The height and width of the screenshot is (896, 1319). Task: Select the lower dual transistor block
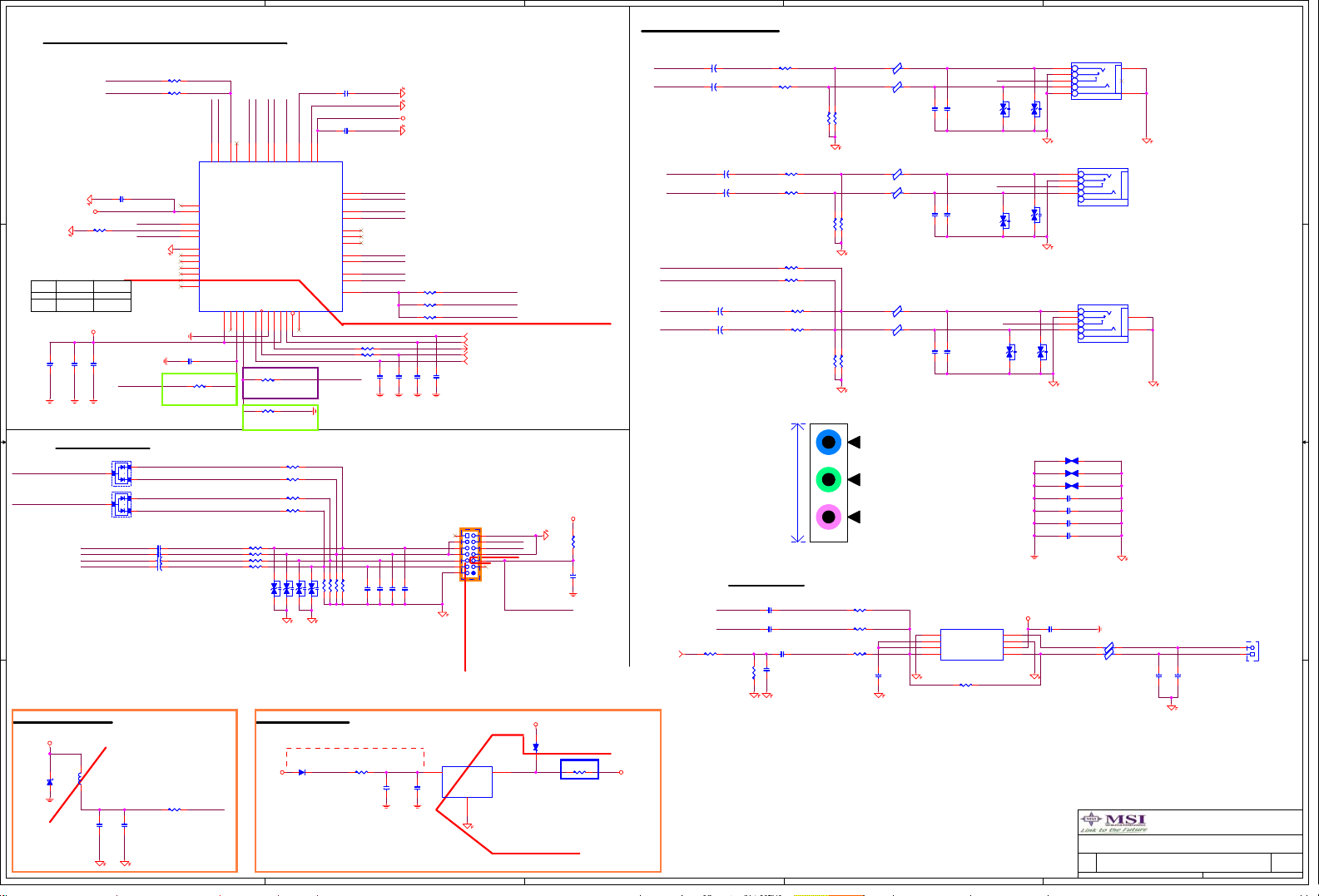pos(121,504)
